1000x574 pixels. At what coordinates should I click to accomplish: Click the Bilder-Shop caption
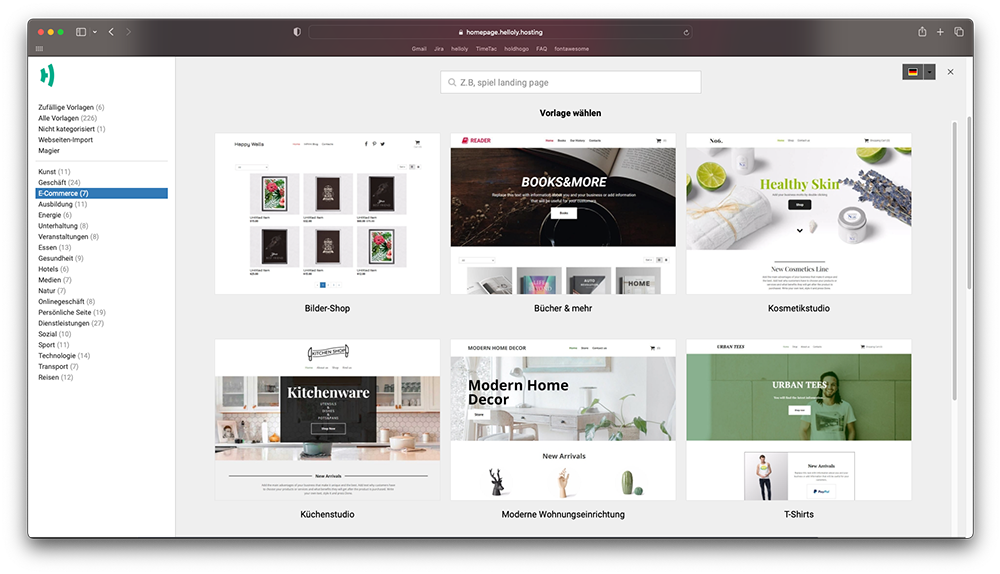point(327,308)
